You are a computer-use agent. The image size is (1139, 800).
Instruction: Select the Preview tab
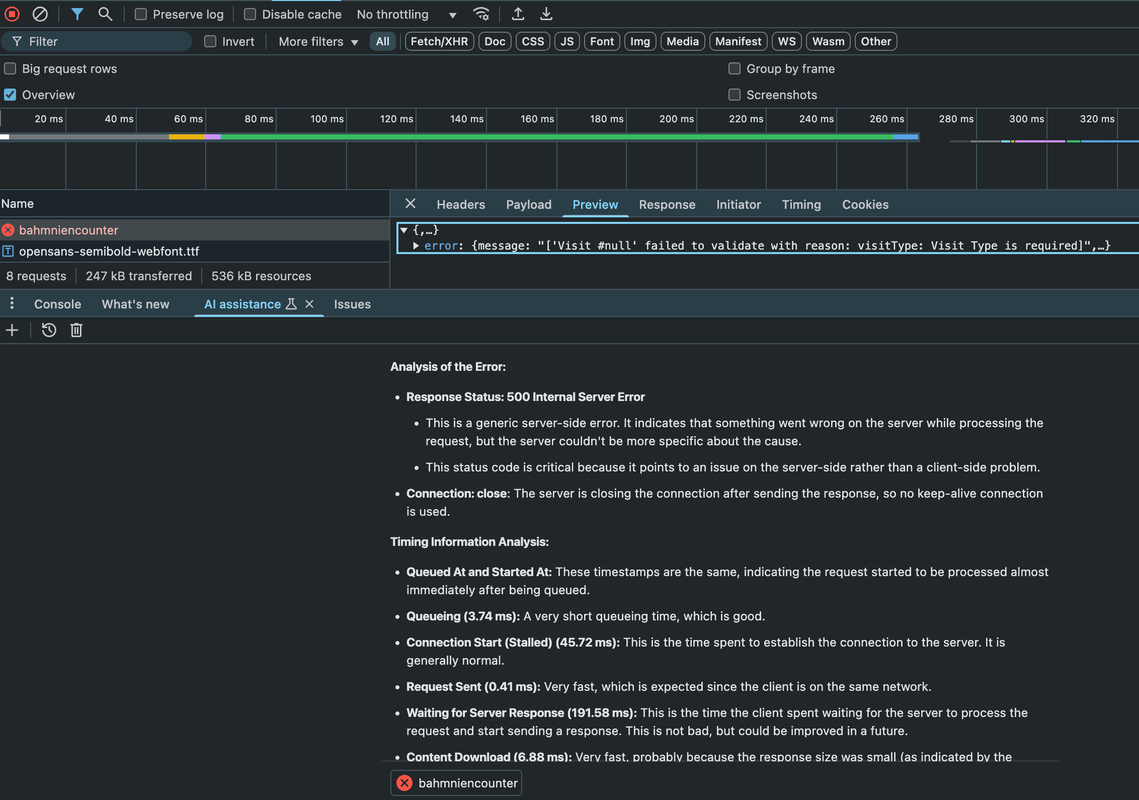595,204
